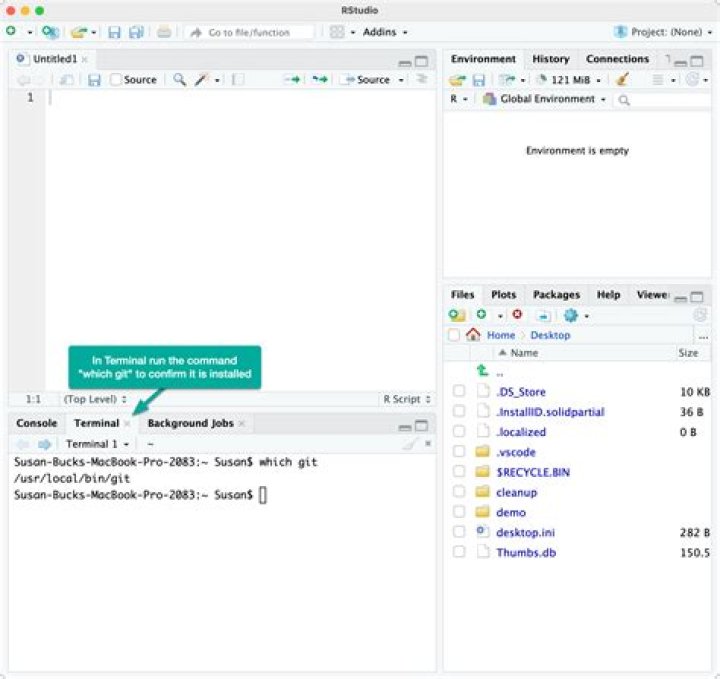
Task: Refresh the Environment pane
Action: 692,79
